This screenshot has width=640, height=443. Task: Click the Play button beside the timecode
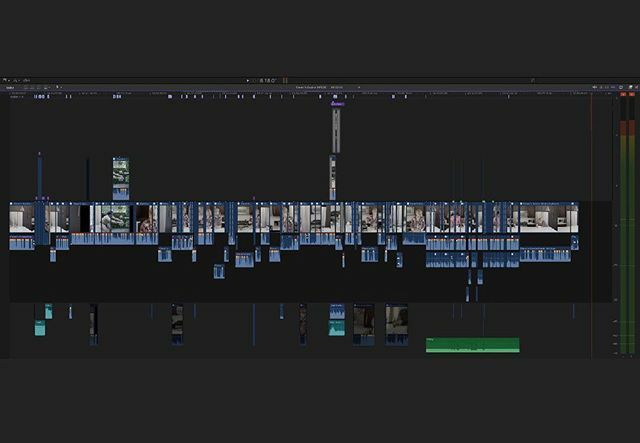[248, 80]
